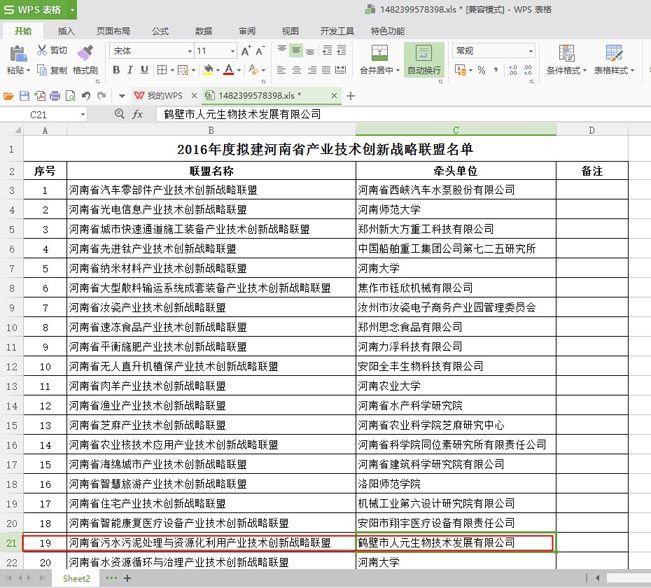Open the font name dropdown showing 宋体
The width and height of the screenshot is (651, 588).
[150, 51]
